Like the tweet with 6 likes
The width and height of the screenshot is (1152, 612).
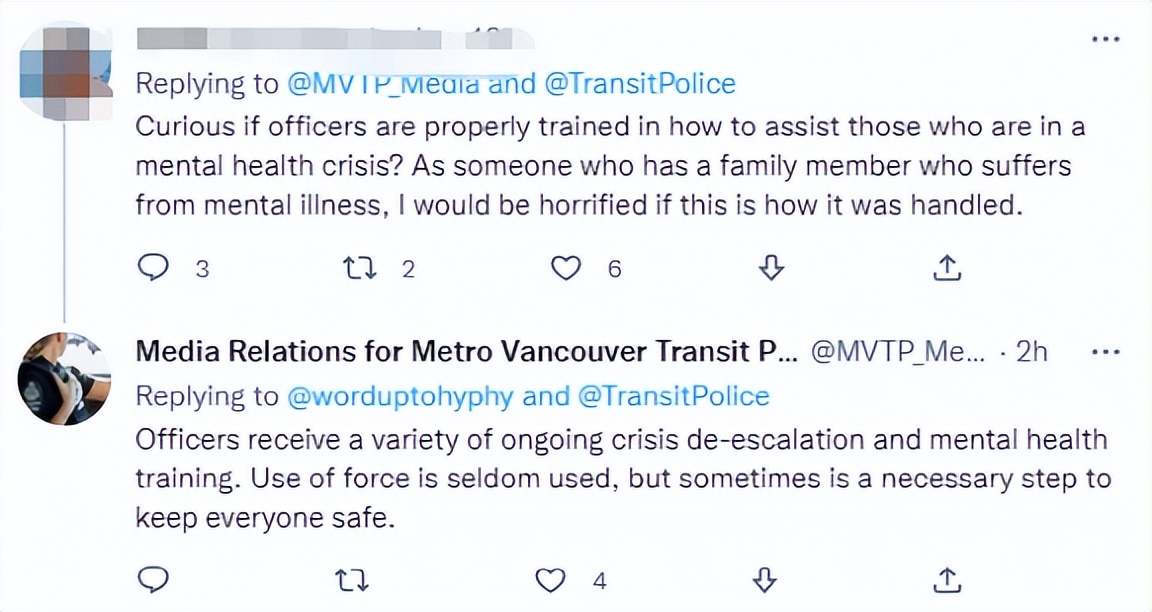coord(567,268)
